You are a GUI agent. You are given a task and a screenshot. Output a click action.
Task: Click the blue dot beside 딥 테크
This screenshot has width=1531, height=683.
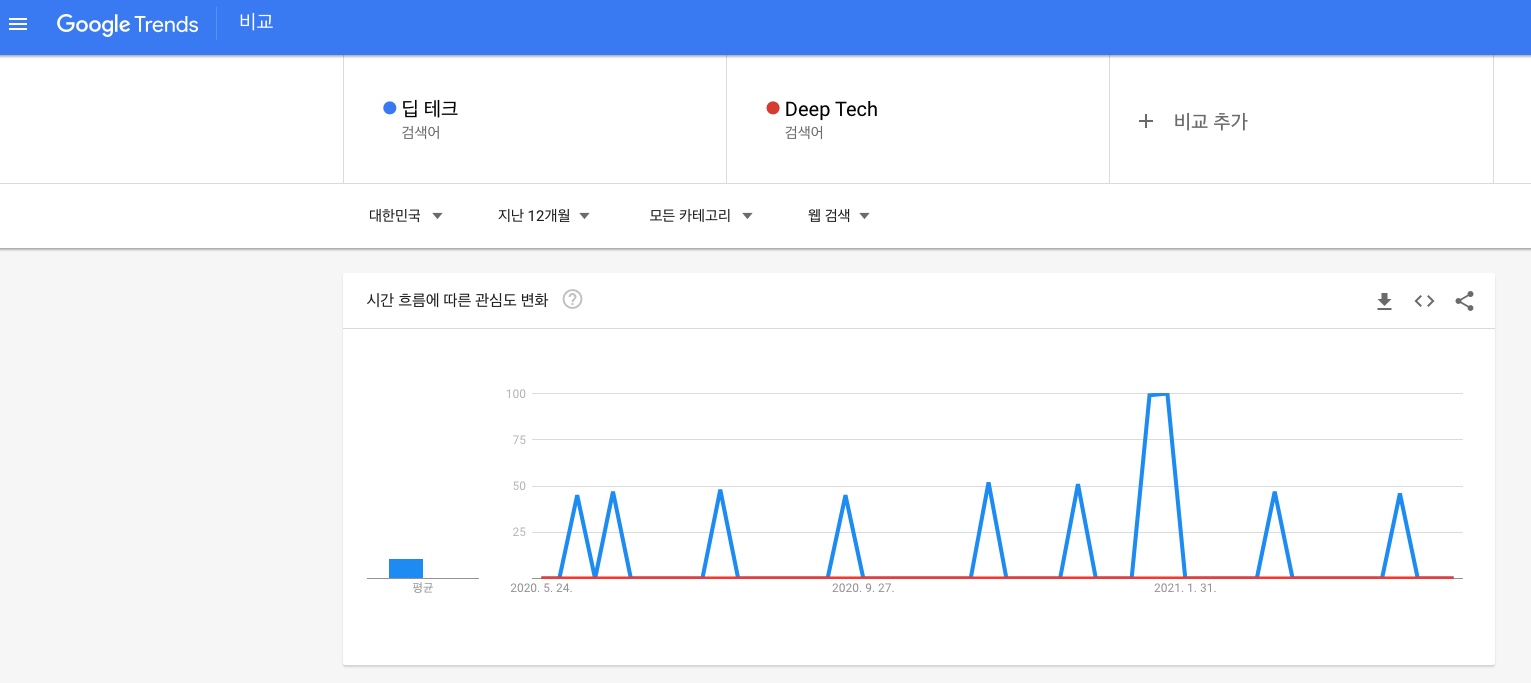(390, 108)
